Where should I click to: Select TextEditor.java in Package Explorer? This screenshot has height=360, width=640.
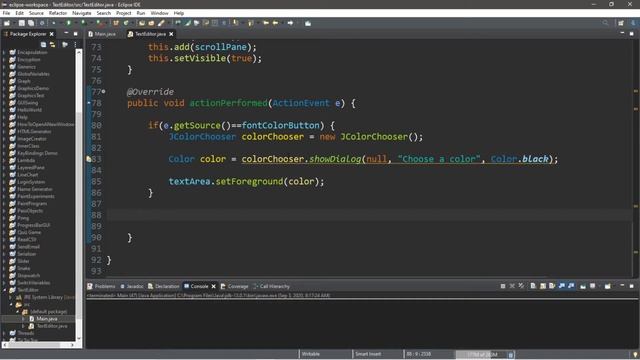52,326
